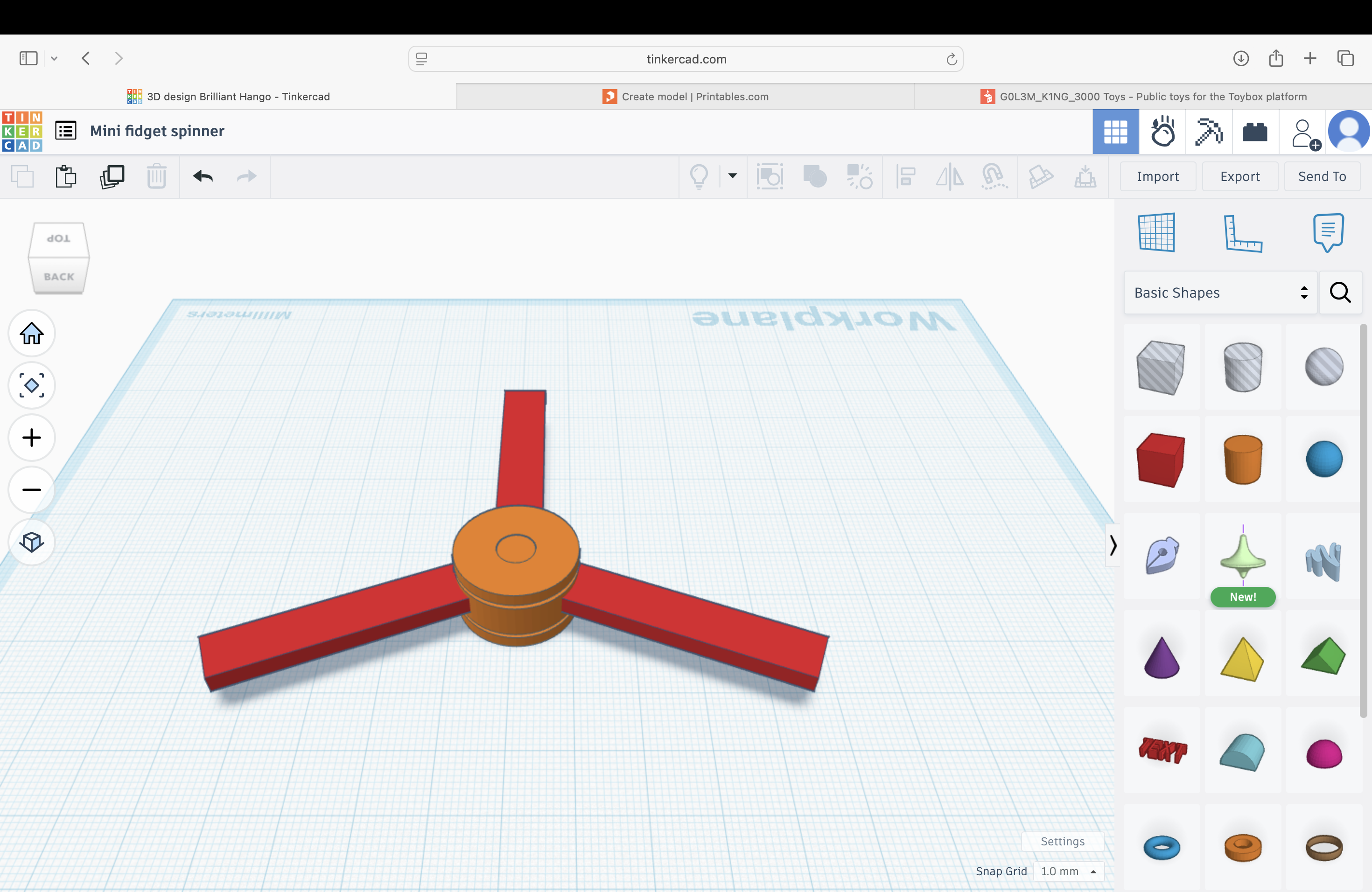
Task: Undo the last action
Action: pos(203,176)
